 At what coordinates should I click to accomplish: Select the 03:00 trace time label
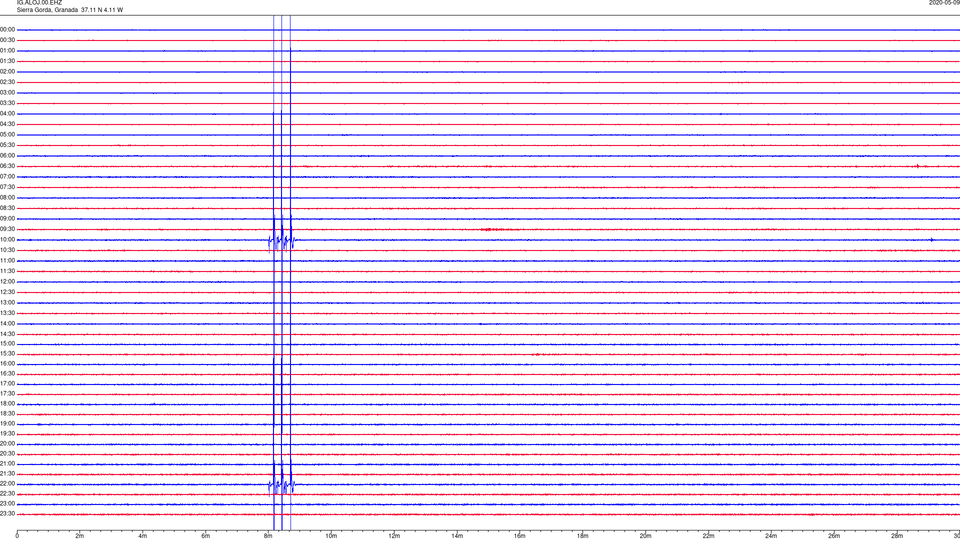[7, 92]
